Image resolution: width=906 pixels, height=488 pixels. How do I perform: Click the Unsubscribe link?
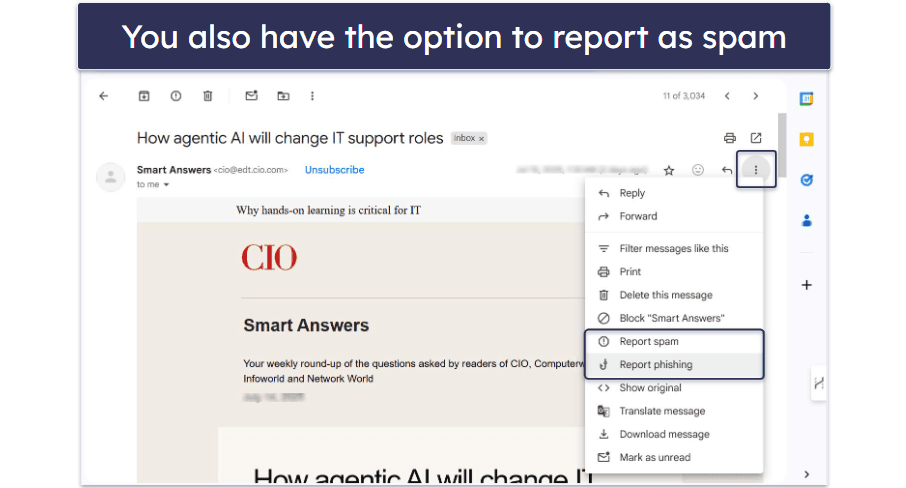pyautogui.click(x=335, y=170)
